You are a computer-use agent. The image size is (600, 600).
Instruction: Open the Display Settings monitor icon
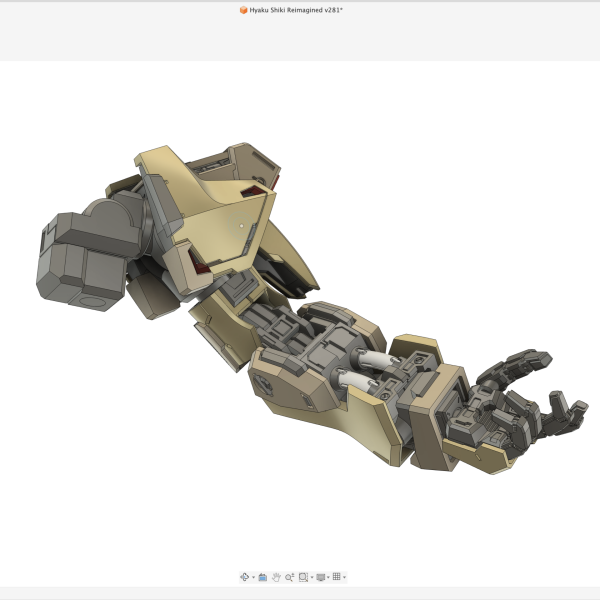pyautogui.click(x=321, y=577)
